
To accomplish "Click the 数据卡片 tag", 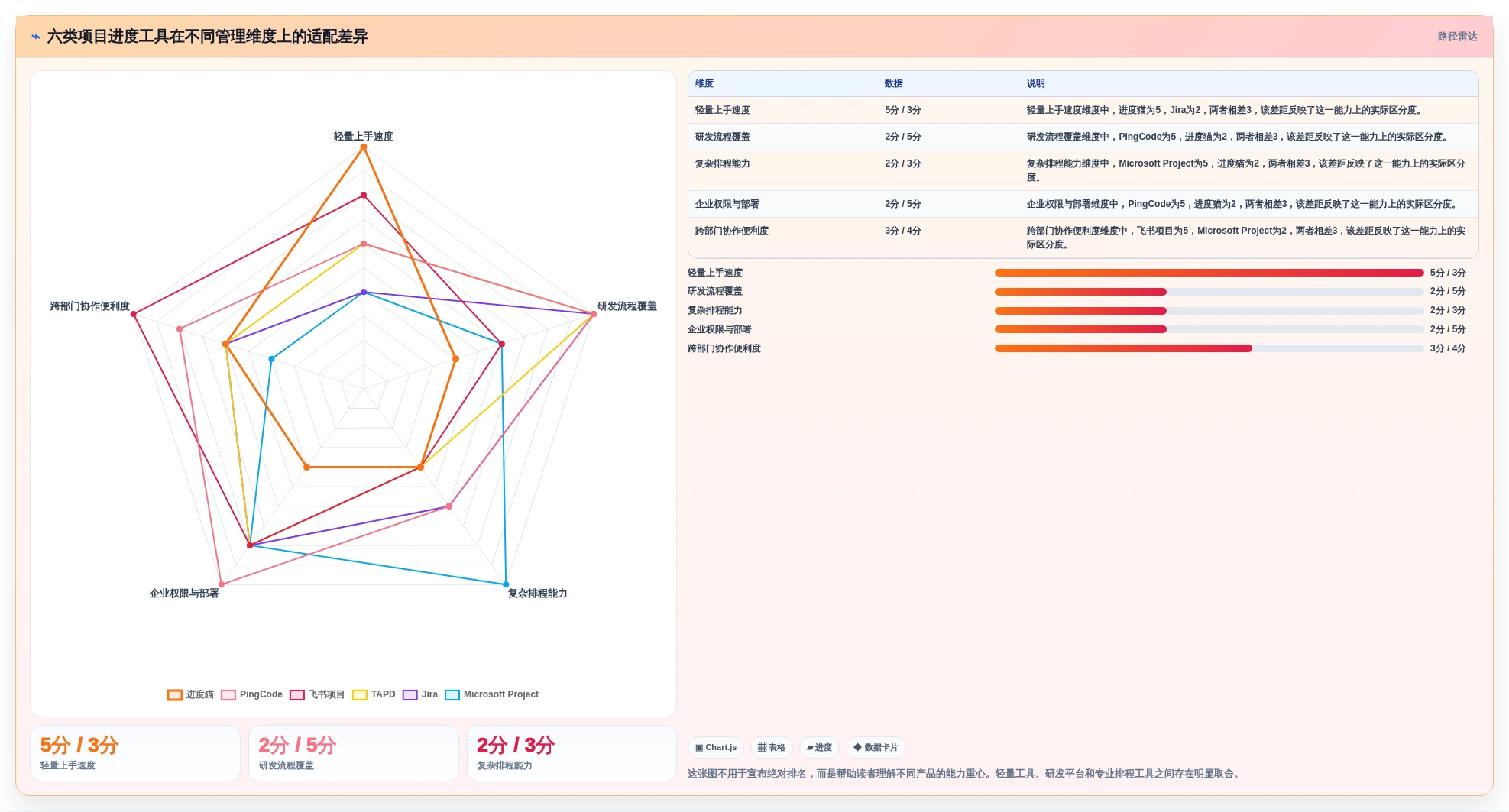I will [876, 748].
